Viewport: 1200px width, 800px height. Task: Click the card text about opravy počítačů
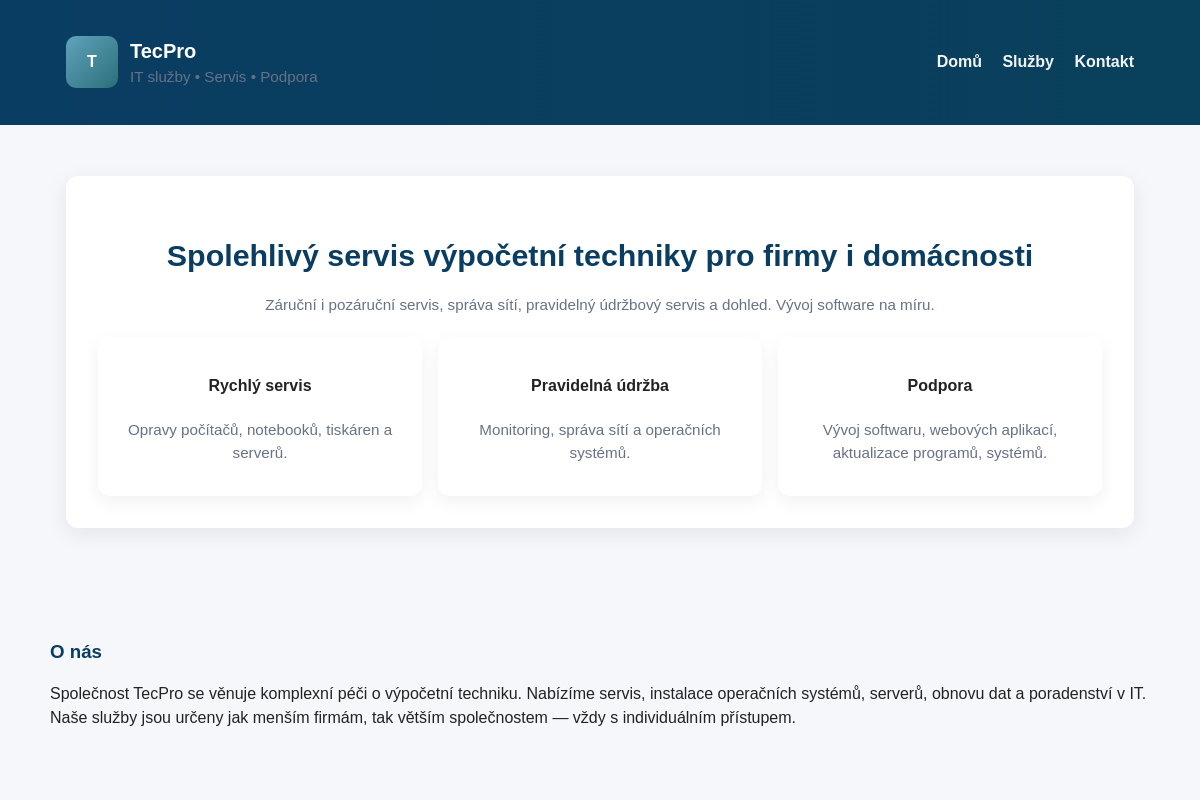pos(260,441)
